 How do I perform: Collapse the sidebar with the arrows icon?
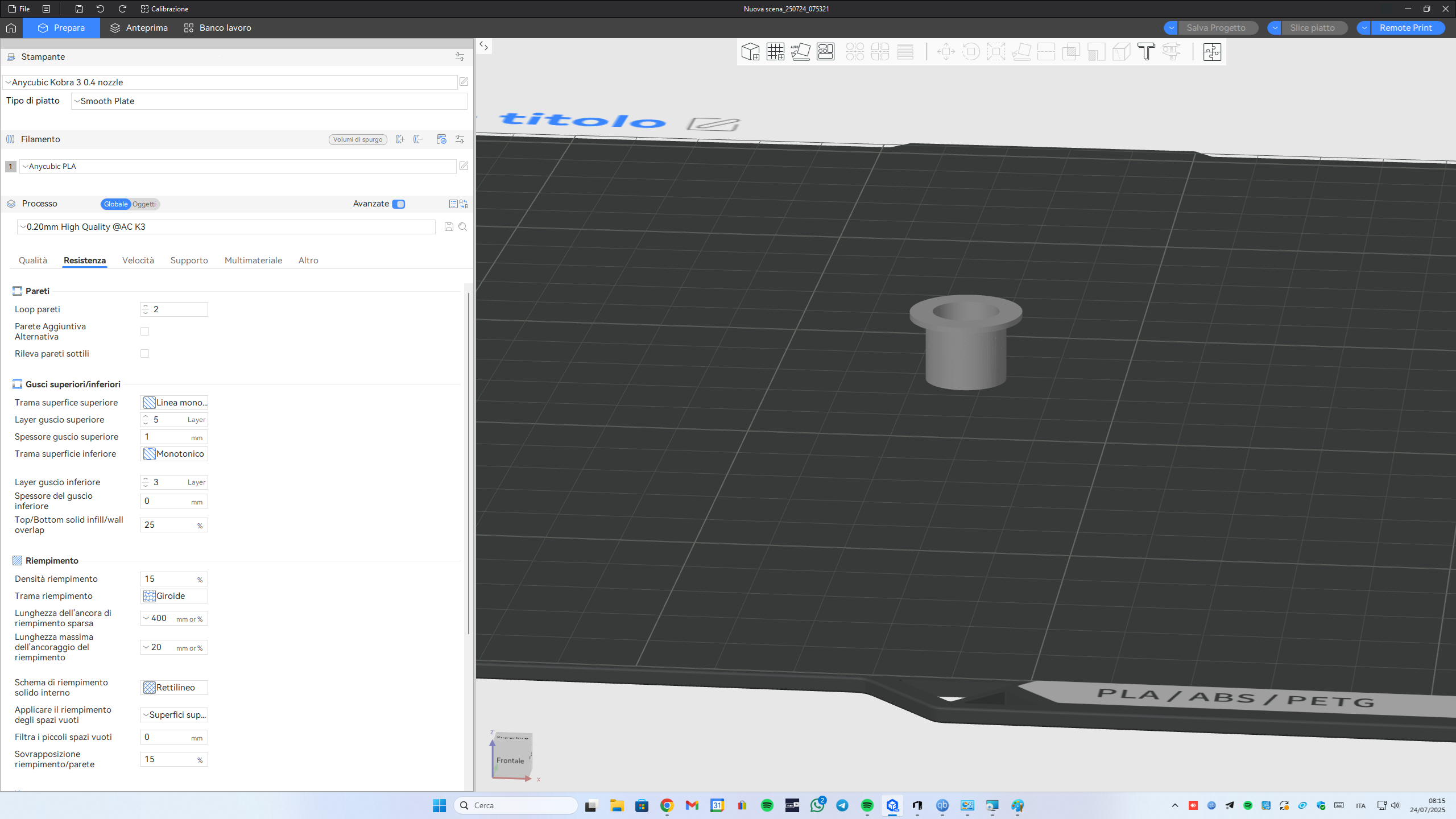point(483,46)
